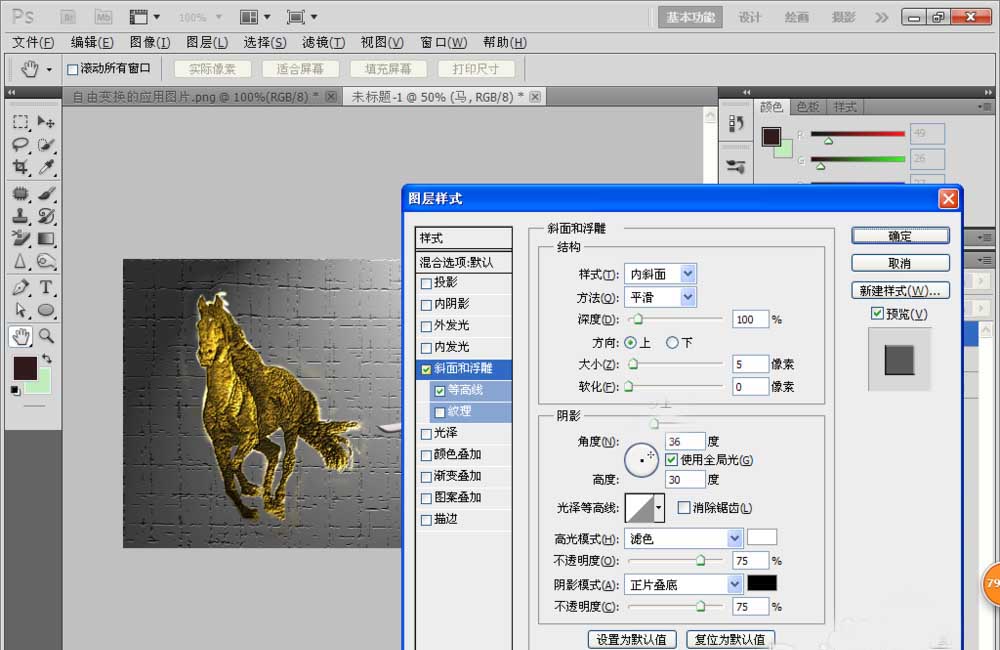Click the 确定 button
The height and width of the screenshot is (650, 1000).
[899, 235]
